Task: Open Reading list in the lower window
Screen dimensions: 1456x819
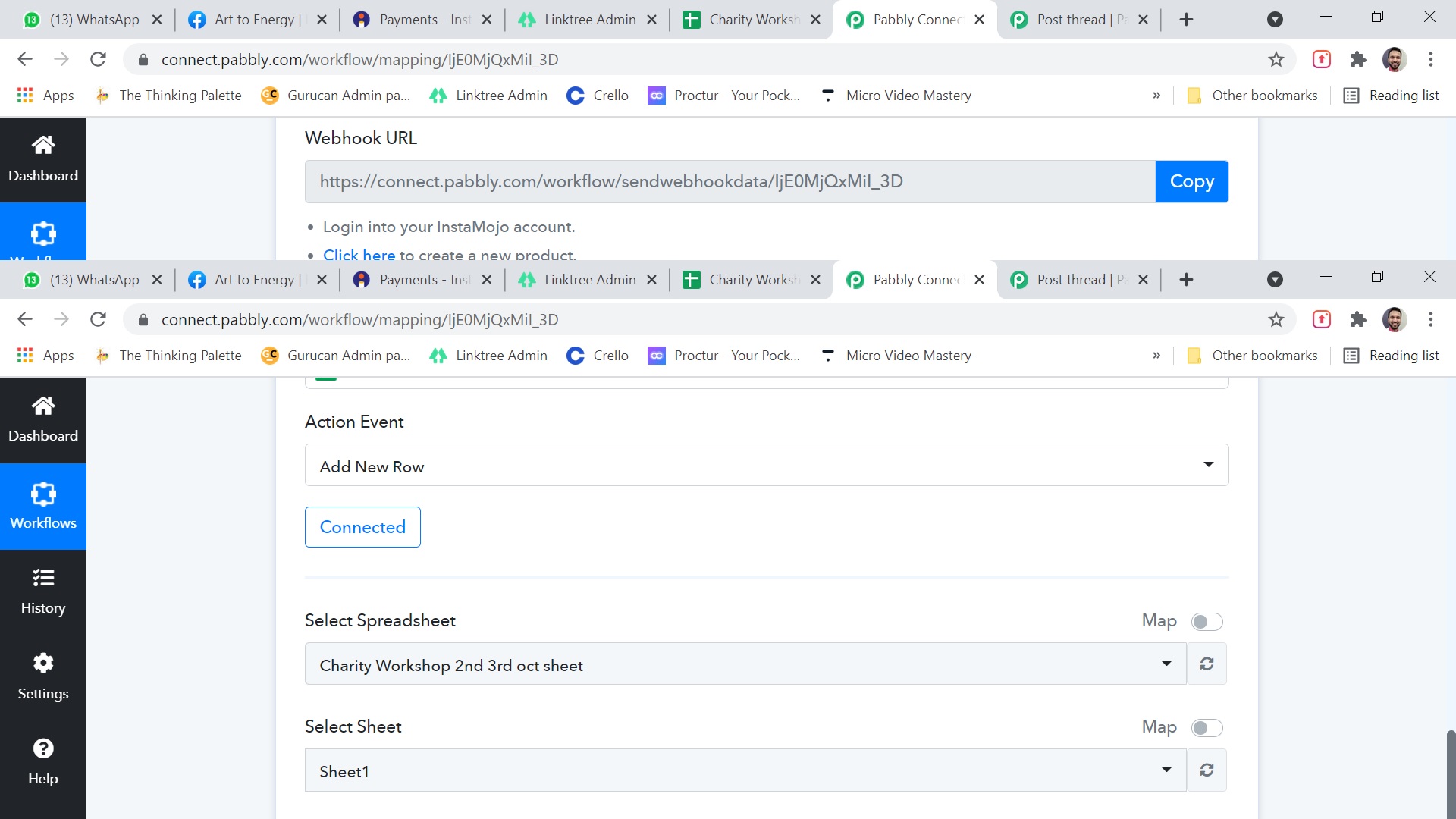Action: coord(1392,356)
